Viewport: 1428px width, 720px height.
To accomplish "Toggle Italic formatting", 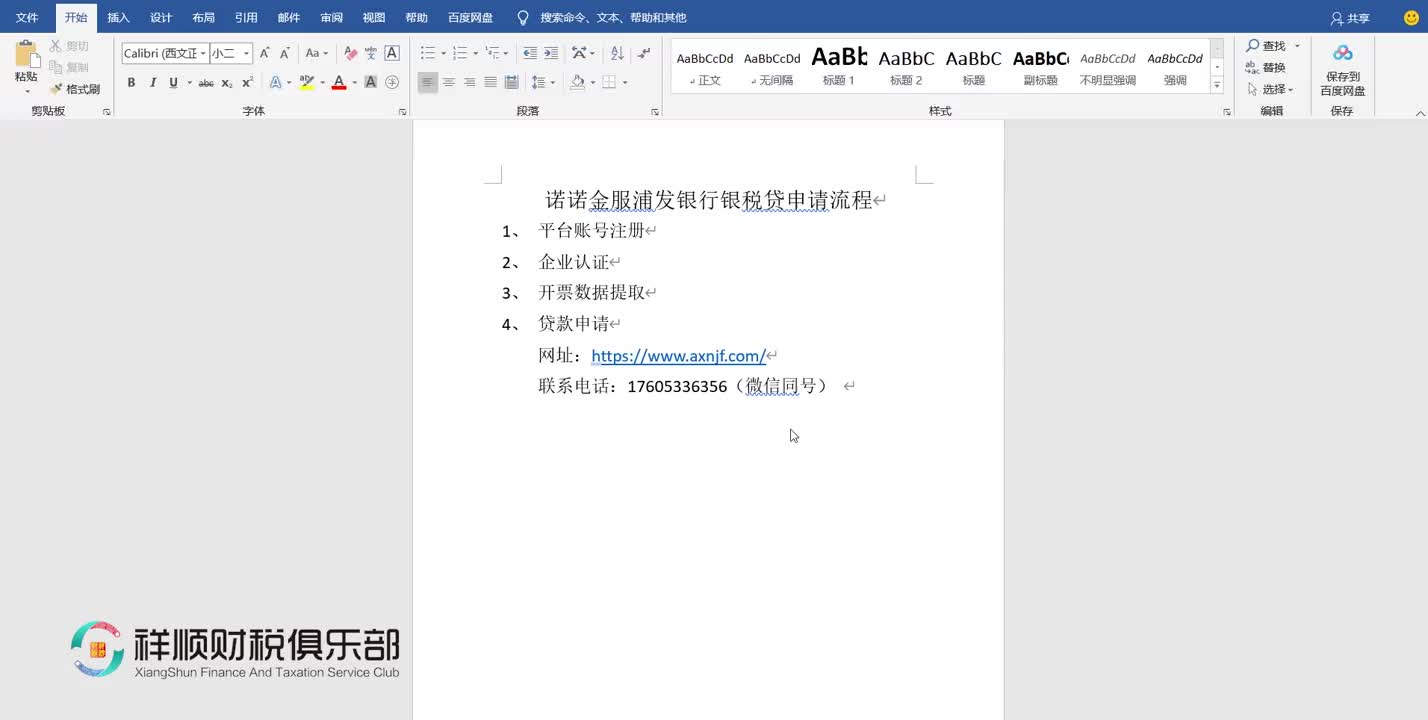I will pos(153,83).
